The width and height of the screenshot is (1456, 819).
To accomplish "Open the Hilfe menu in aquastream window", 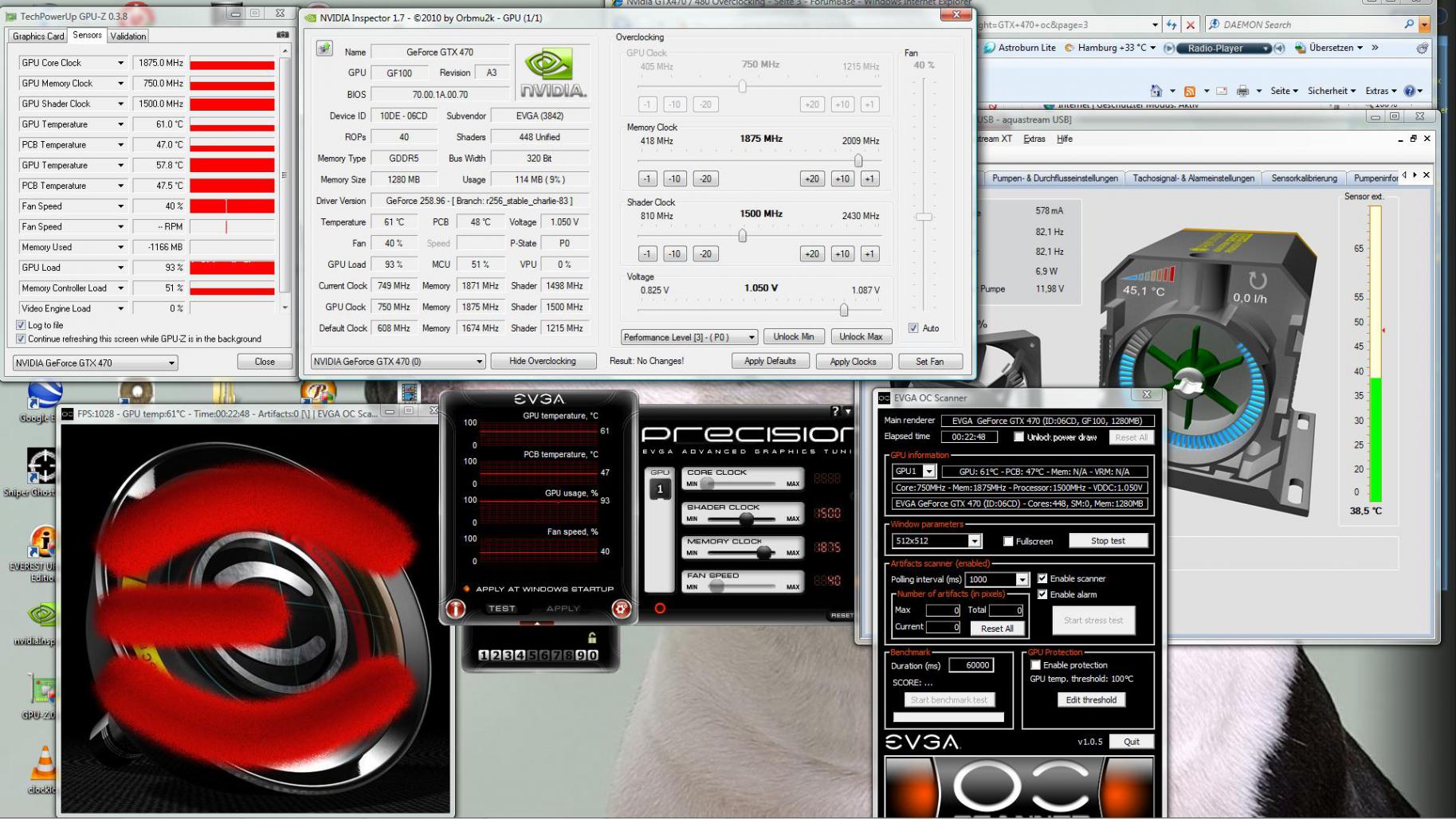I will coord(1065,139).
